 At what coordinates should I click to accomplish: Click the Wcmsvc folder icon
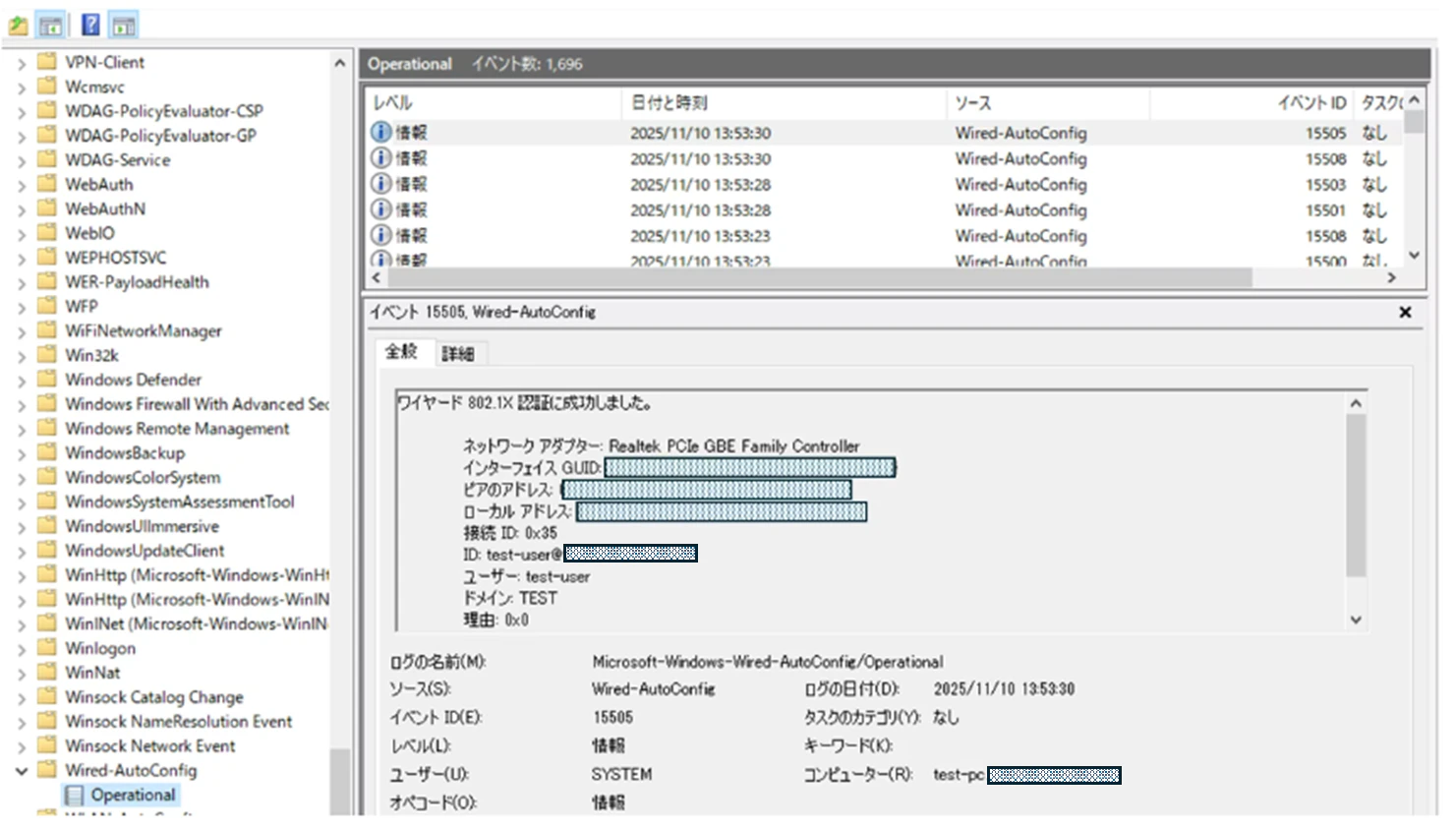46,86
